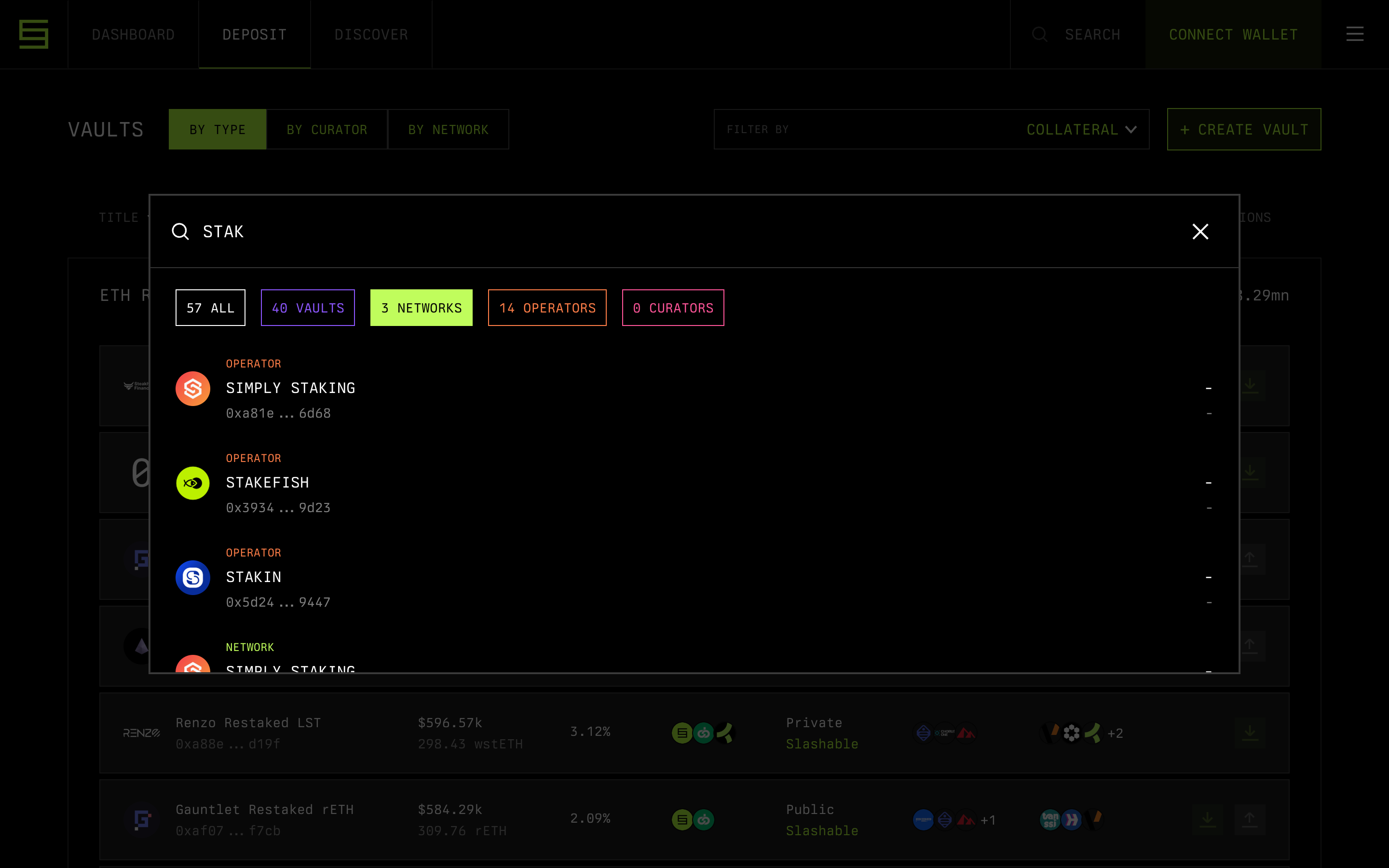Click the Symbiotic logo in header
This screenshot has height=868, width=1389.
(34, 34)
